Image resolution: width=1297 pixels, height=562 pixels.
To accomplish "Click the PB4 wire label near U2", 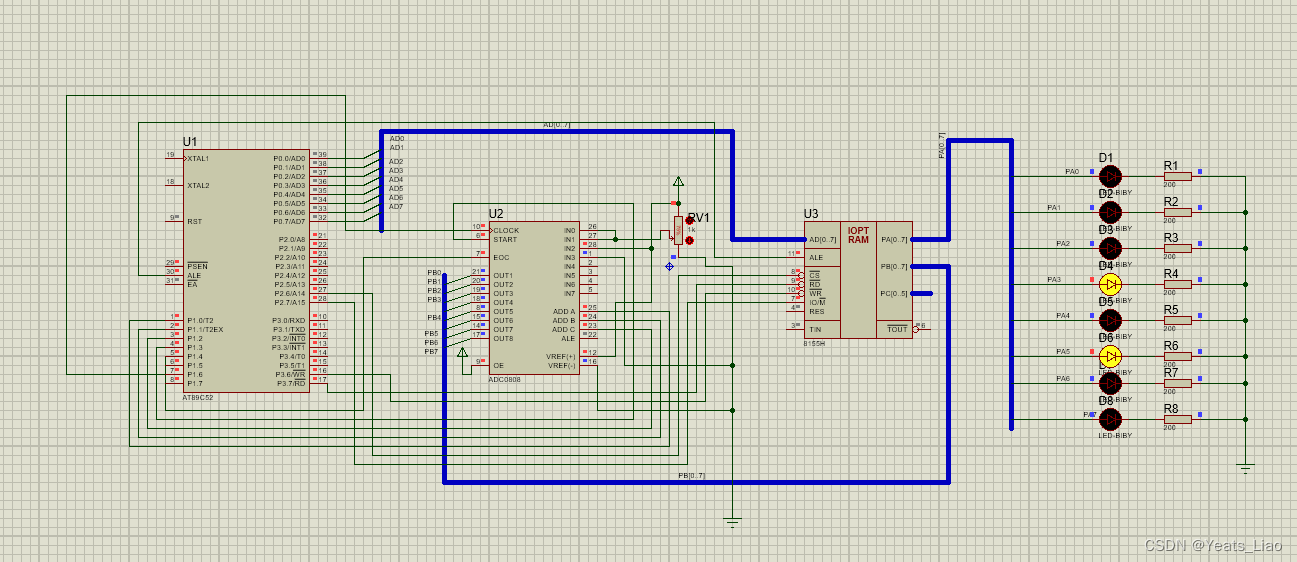I will tap(434, 317).
